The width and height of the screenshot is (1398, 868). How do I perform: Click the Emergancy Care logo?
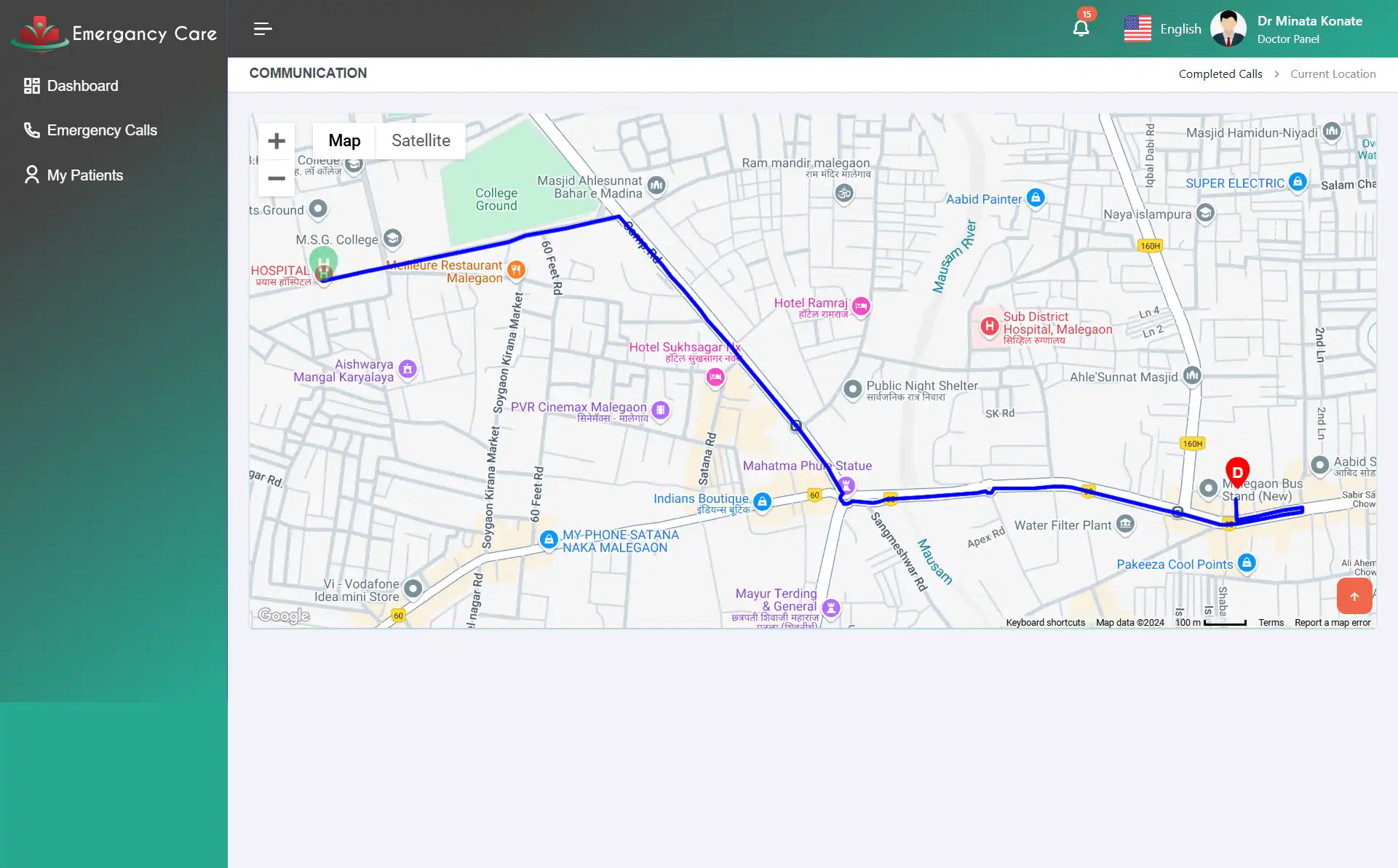click(x=114, y=33)
